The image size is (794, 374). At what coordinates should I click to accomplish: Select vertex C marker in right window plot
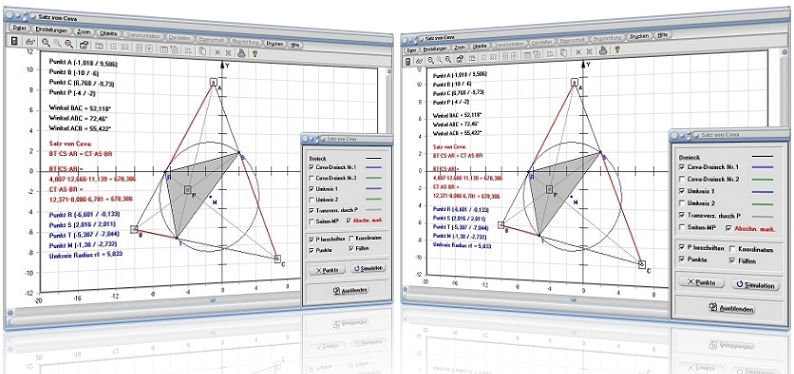pyautogui.click(x=642, y=264)
